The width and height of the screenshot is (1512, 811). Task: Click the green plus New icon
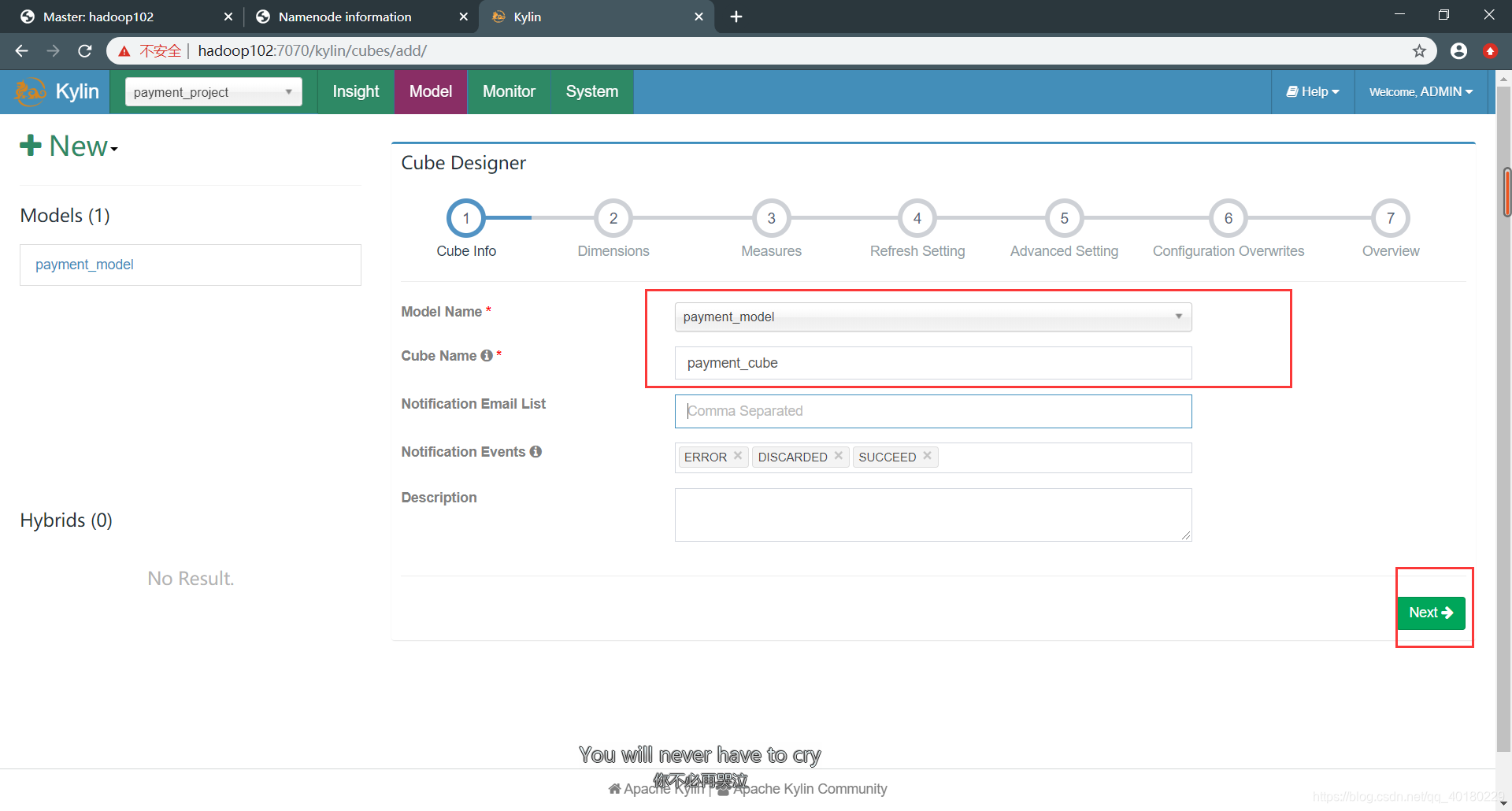[31, 145]
